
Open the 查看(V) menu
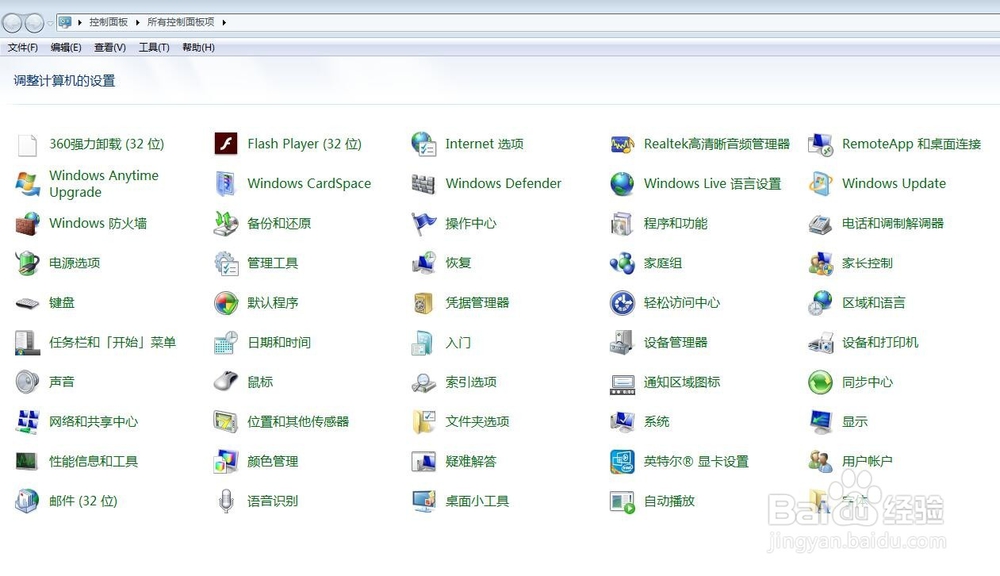click(x=110, y=47)
